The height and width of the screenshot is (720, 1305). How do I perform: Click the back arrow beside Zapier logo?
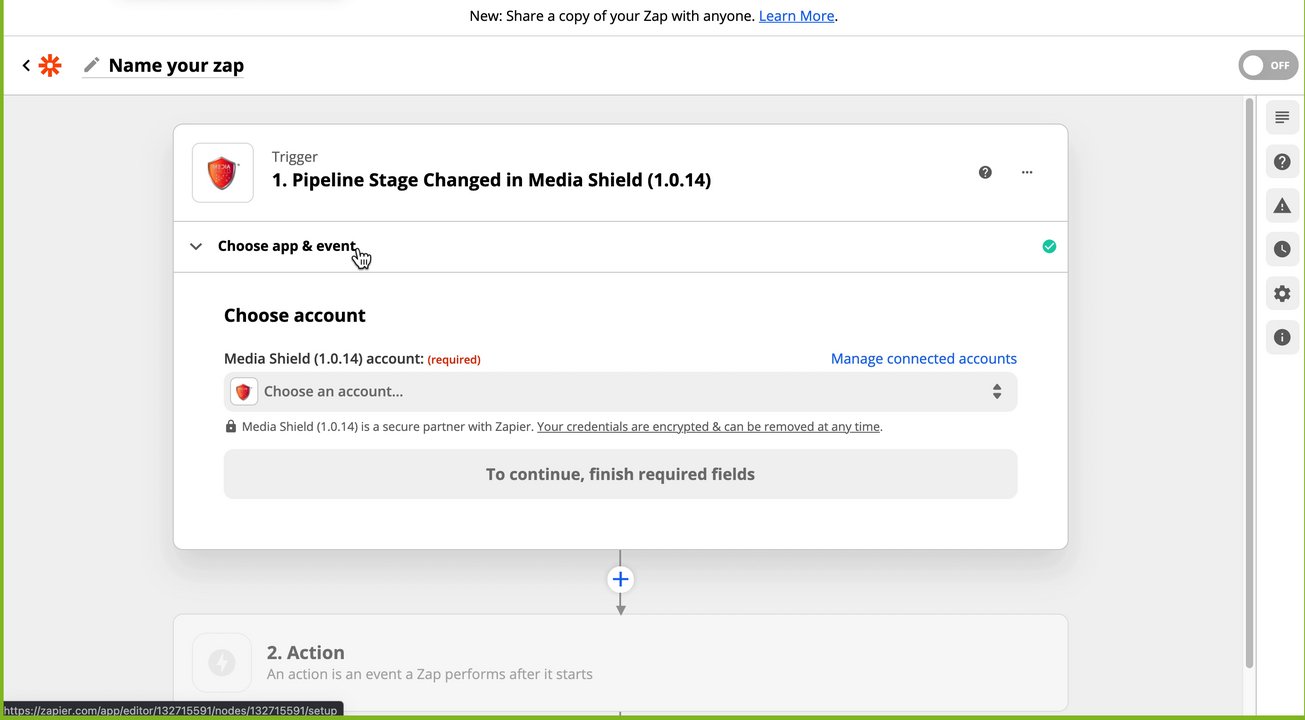tap(26, 66)
